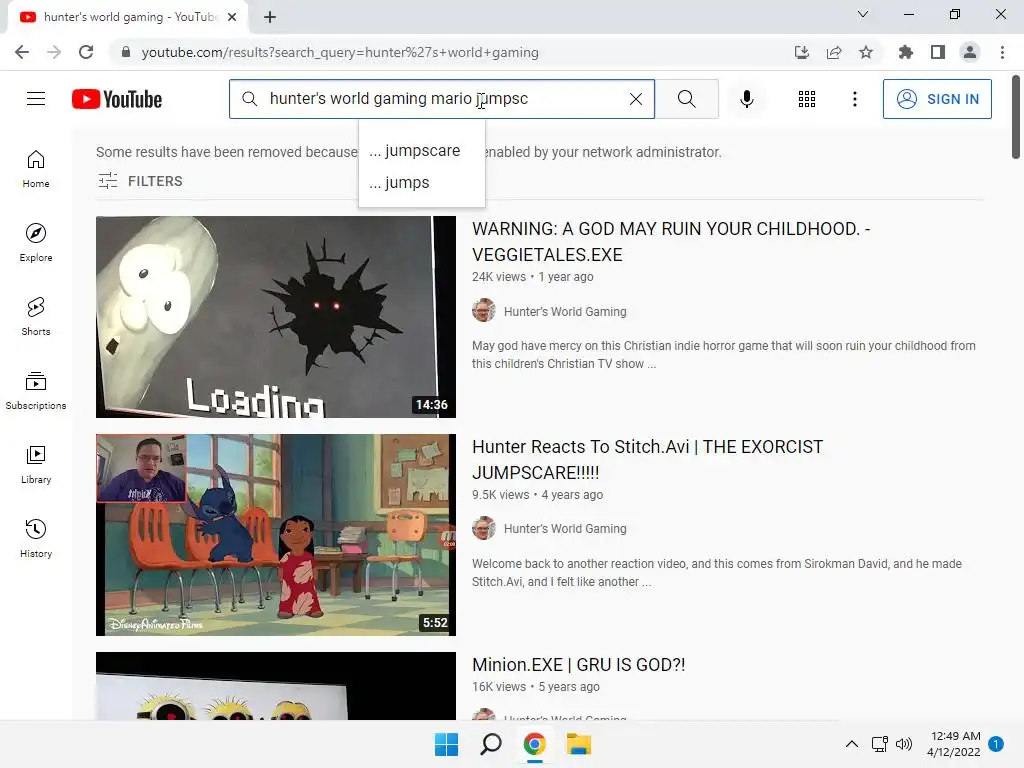The width and height of the screenshot is (1024, 768).
Task: Open the Chrome tab search chevron
Action: tap(863, 14)
